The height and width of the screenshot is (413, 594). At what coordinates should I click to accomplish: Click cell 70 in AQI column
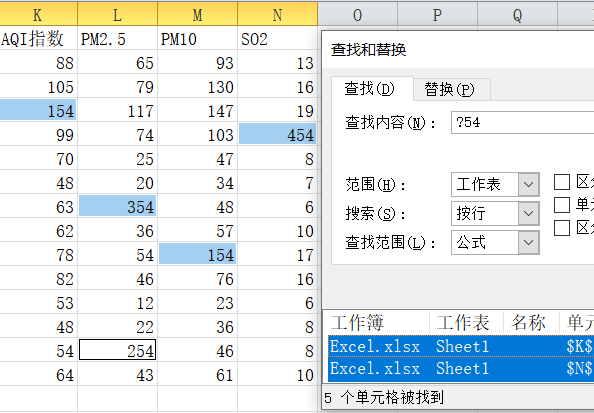[x=38, y=159]
